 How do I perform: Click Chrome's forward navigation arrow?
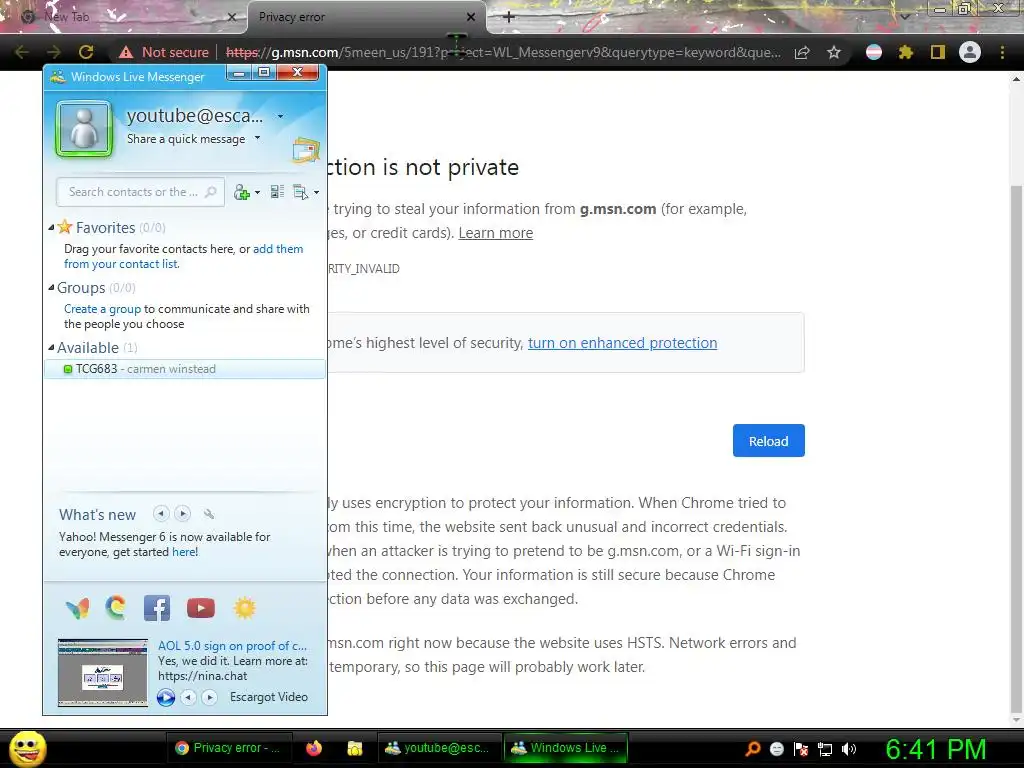click(54, 52)
